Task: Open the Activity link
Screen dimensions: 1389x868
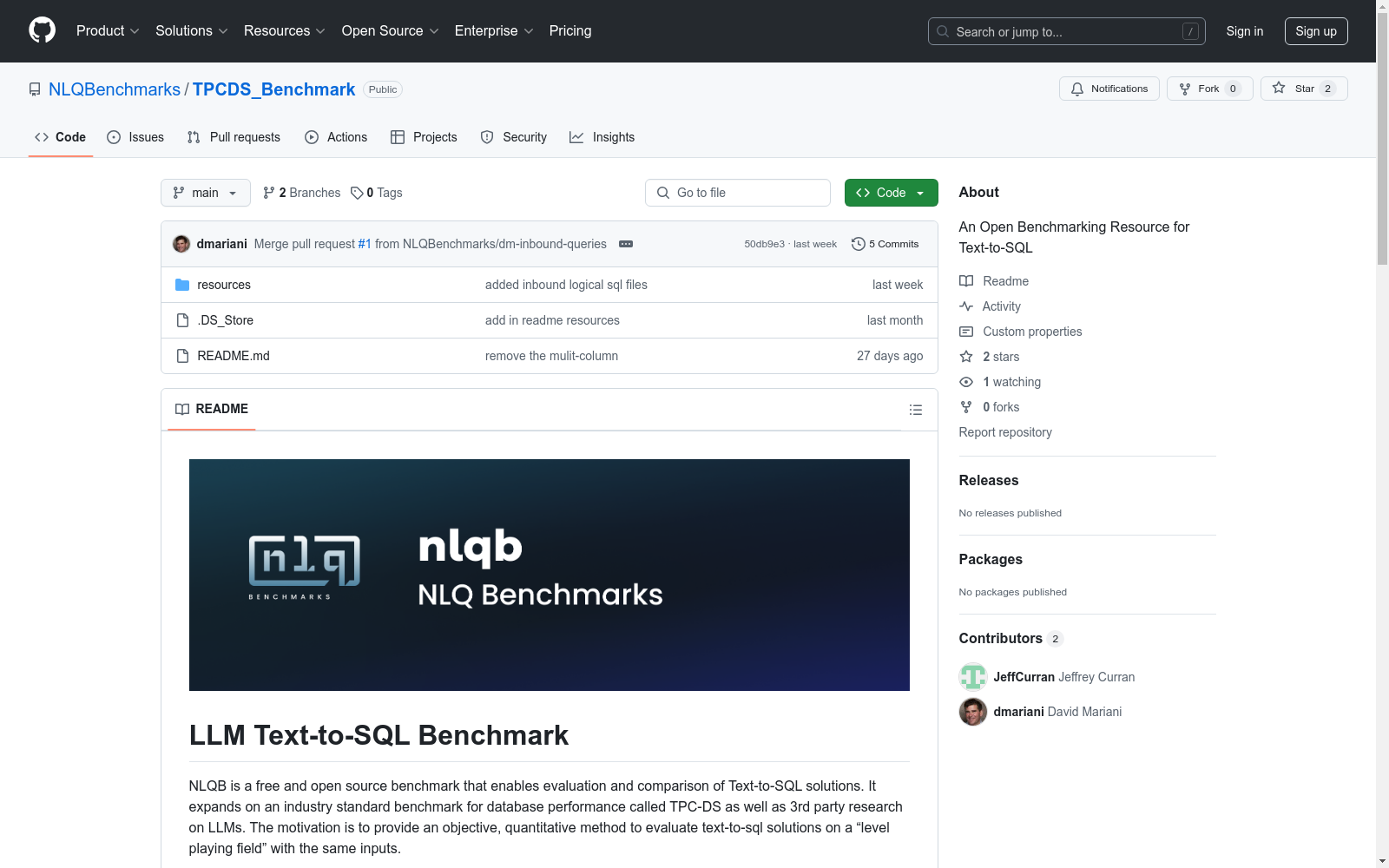Action: [x=991, y=306]
